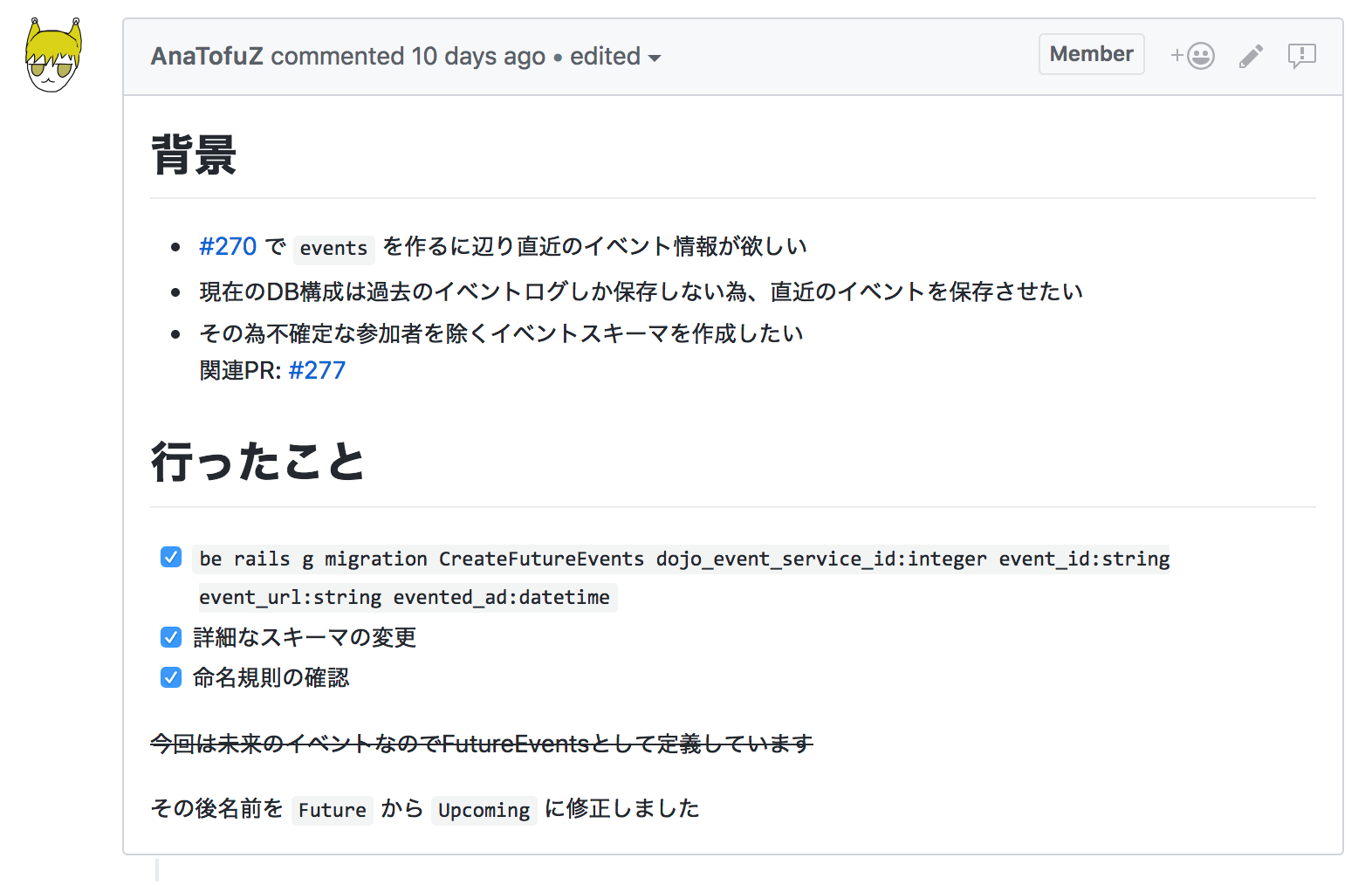The width and height of the screenshot is (1372, 885).
Task: Click the Member badge
Action: click(1091, 54)
